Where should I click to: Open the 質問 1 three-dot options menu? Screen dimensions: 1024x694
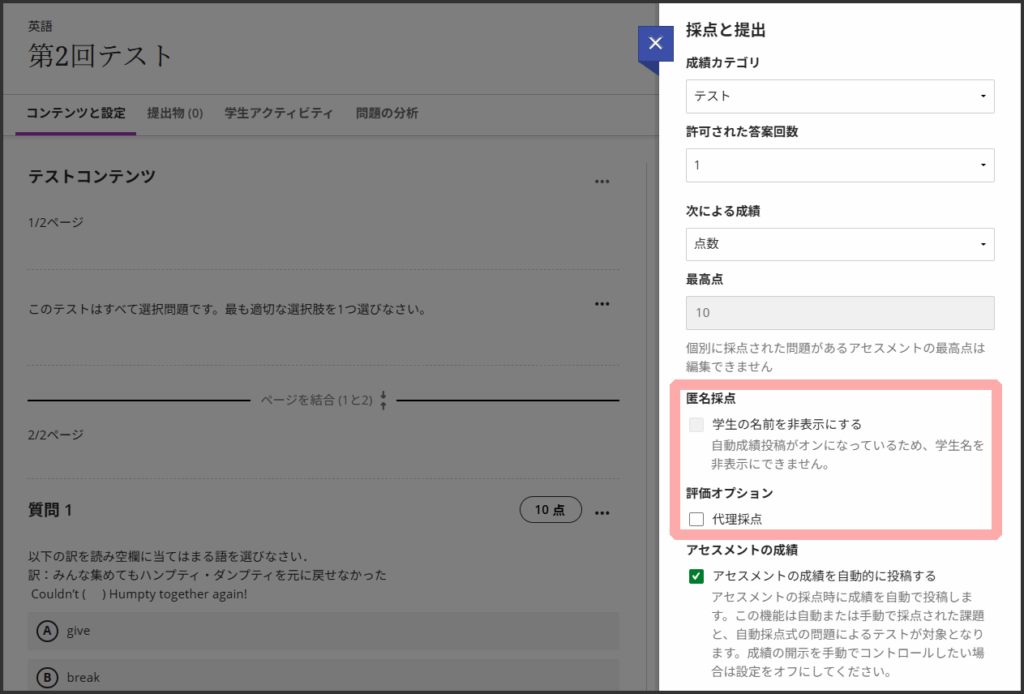(601, 512)
